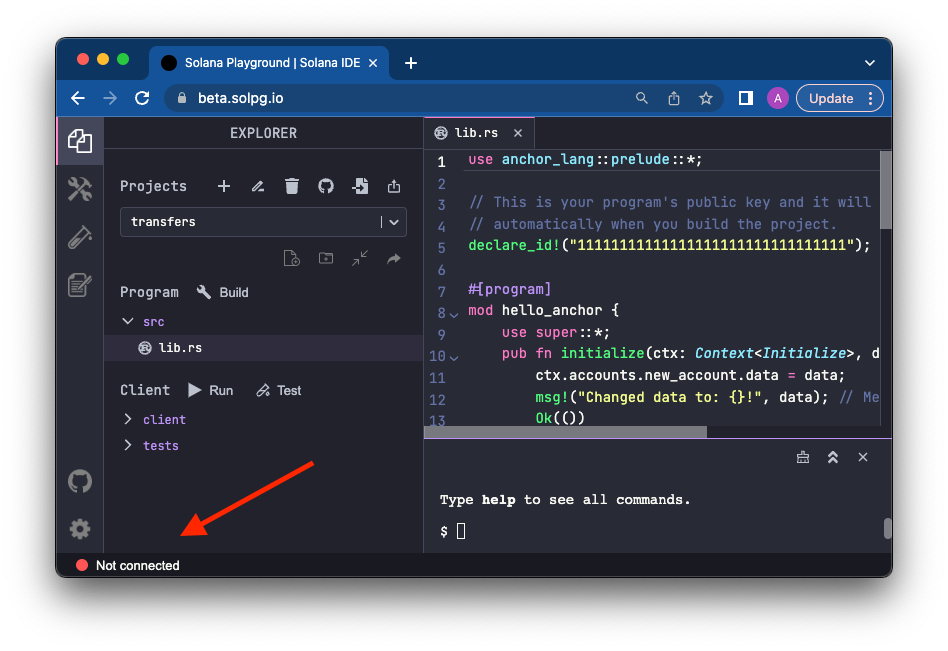Click the share icon in the address bar
948x651 pixels.
tap(674, 98)
